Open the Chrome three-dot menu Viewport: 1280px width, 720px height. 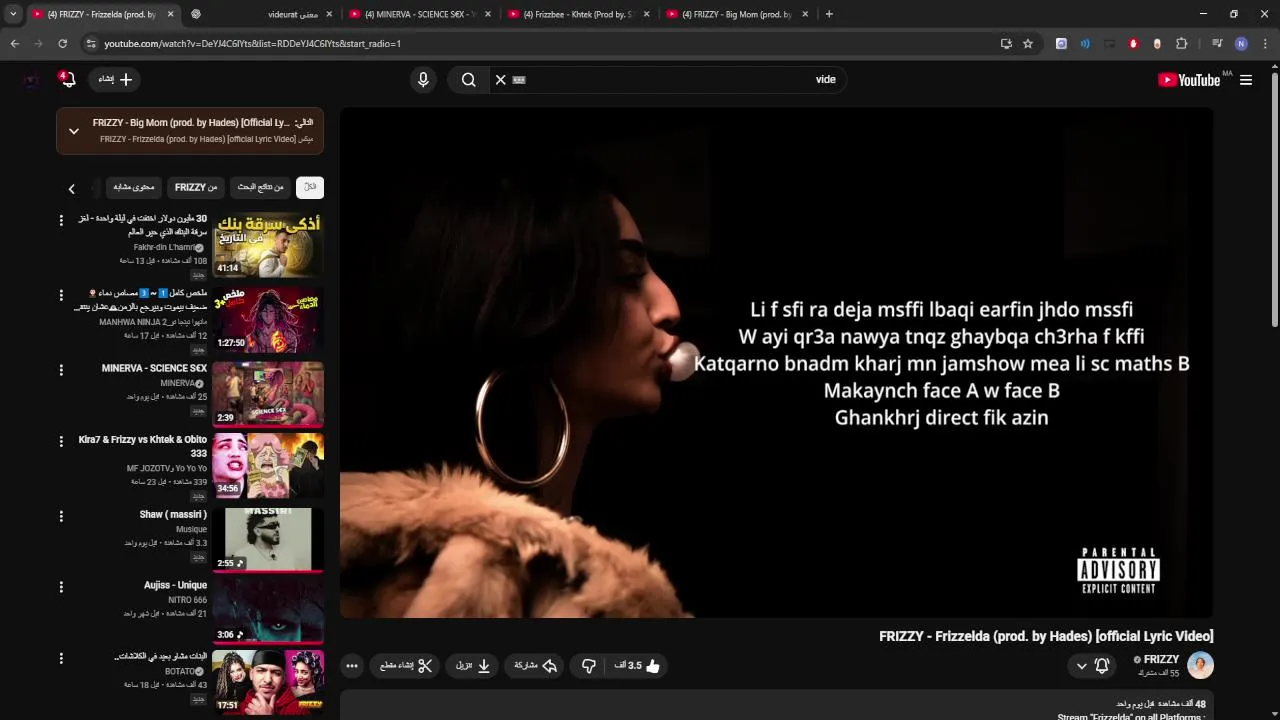[1265, 44]
